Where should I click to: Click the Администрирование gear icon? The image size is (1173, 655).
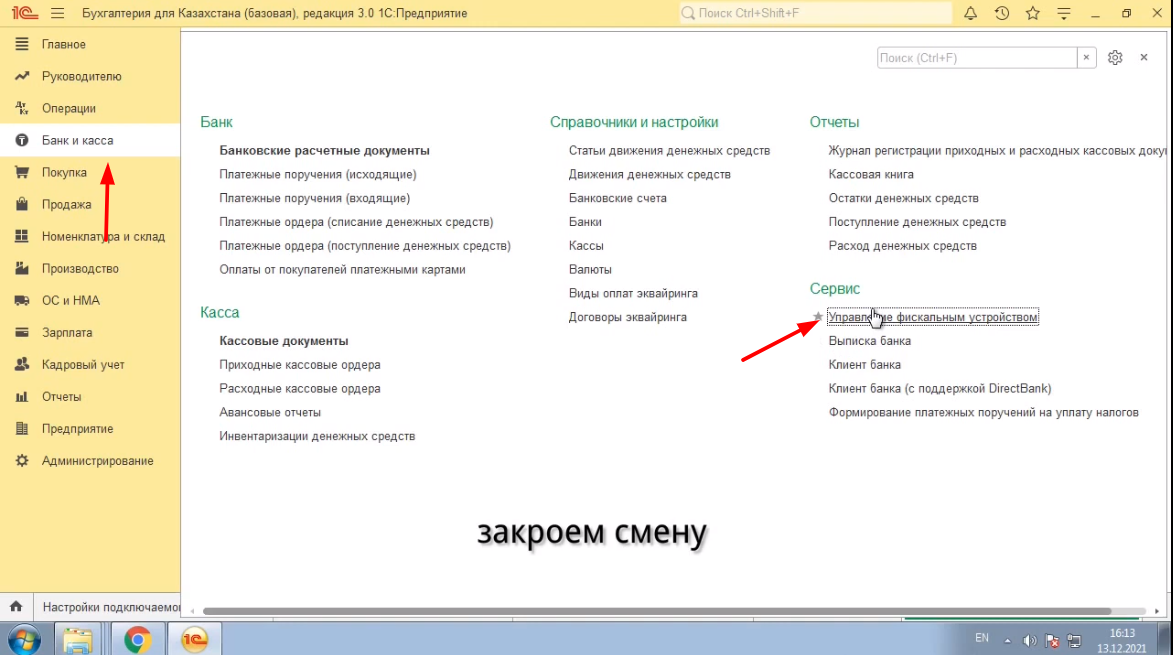pyautogui.click(x=22, y=461)
